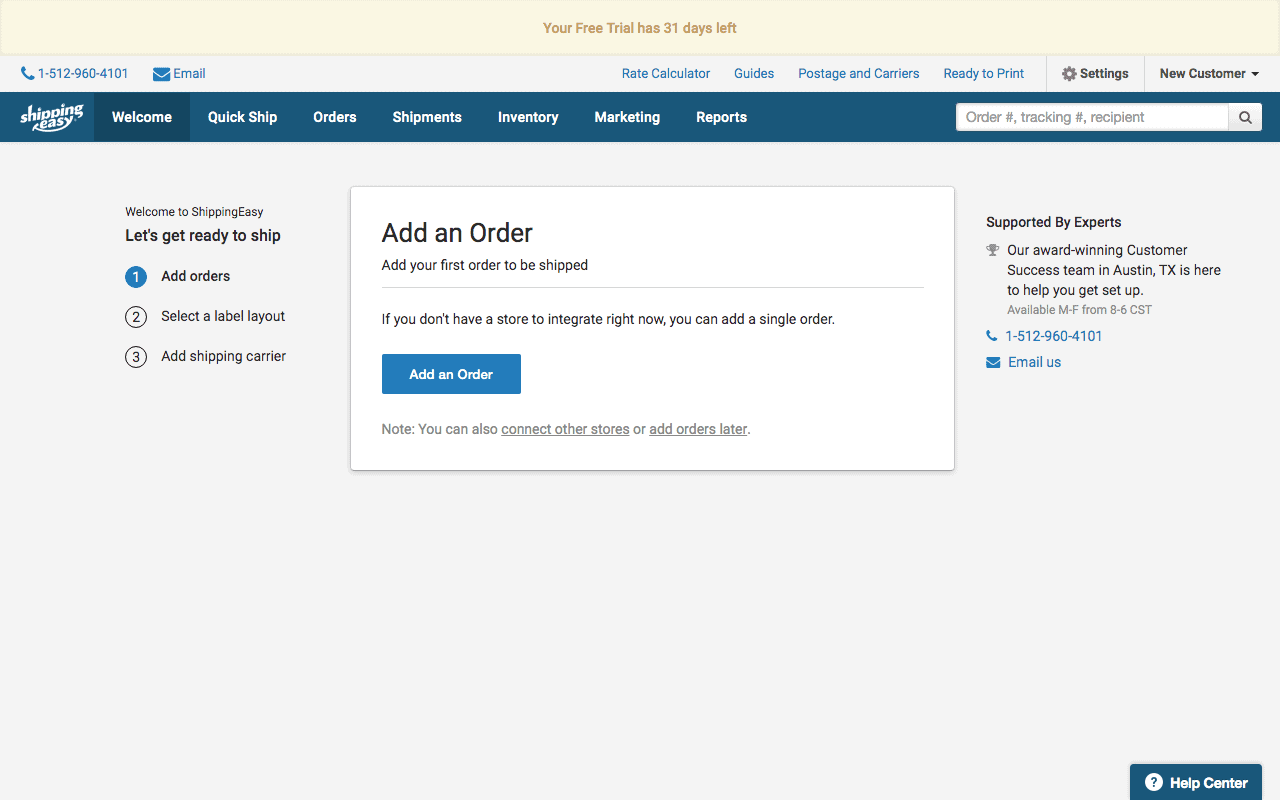The height and width of the screenshot is (800, 1280).
Task: Select the Add orders step label
Action: [x=196, y=277]
